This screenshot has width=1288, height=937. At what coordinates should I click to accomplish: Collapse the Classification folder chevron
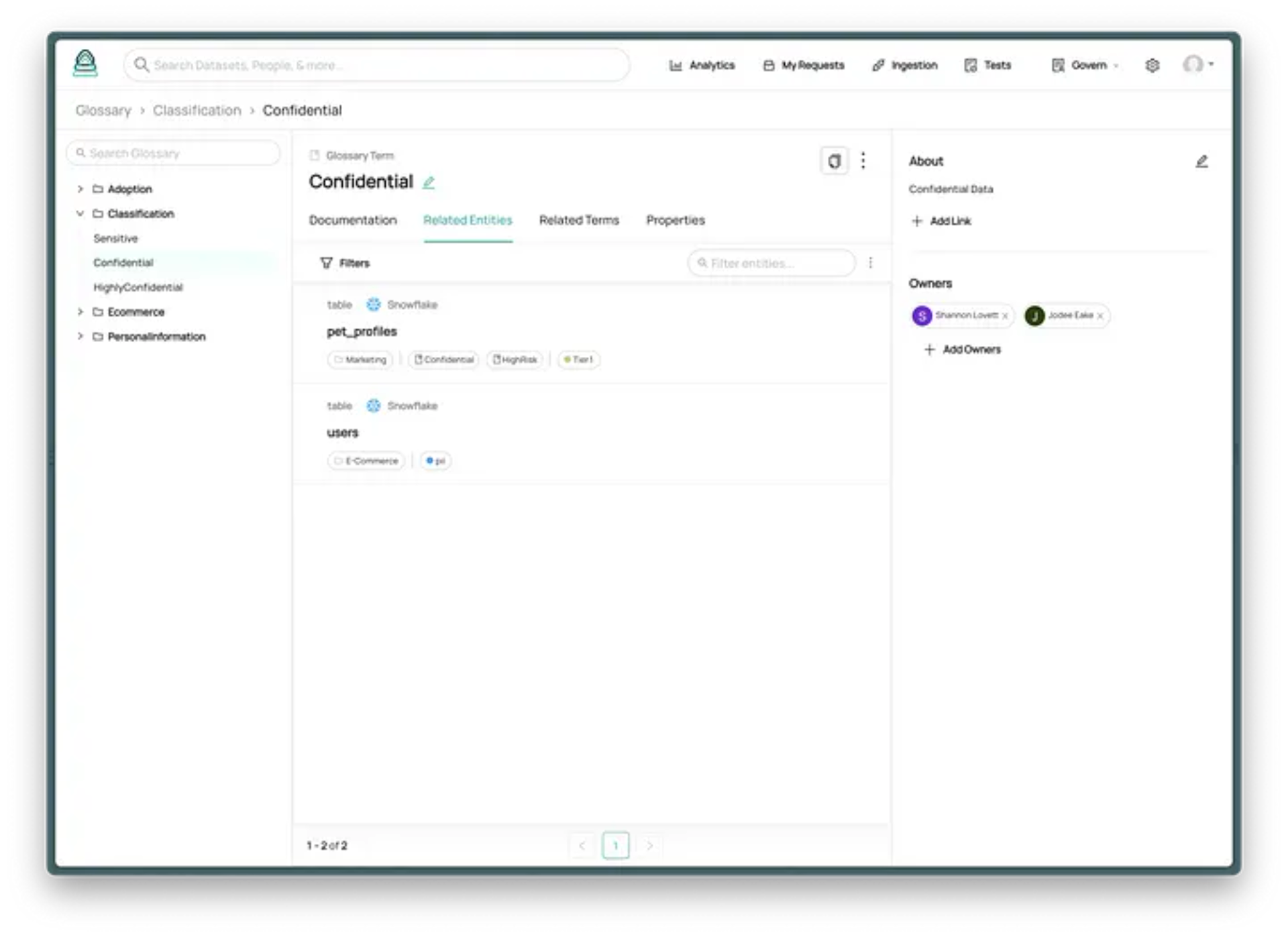click(x=80, y=213)
